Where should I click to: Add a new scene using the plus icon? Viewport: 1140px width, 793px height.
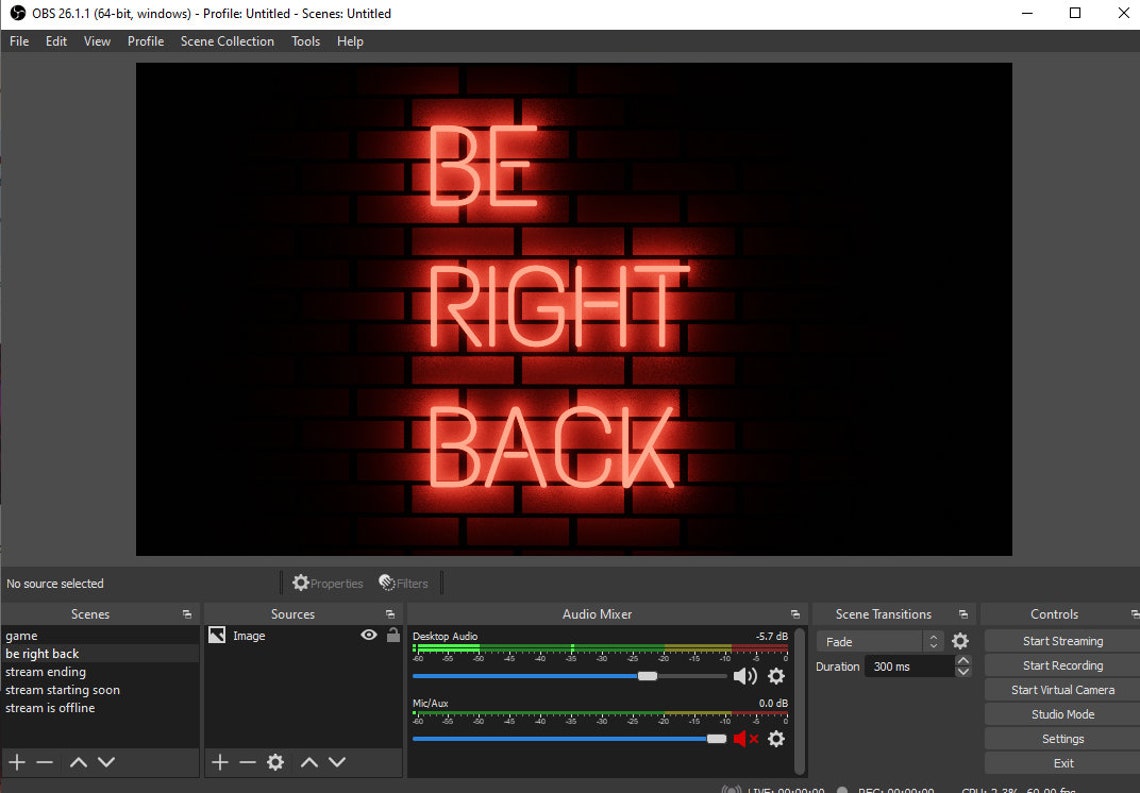16,761
